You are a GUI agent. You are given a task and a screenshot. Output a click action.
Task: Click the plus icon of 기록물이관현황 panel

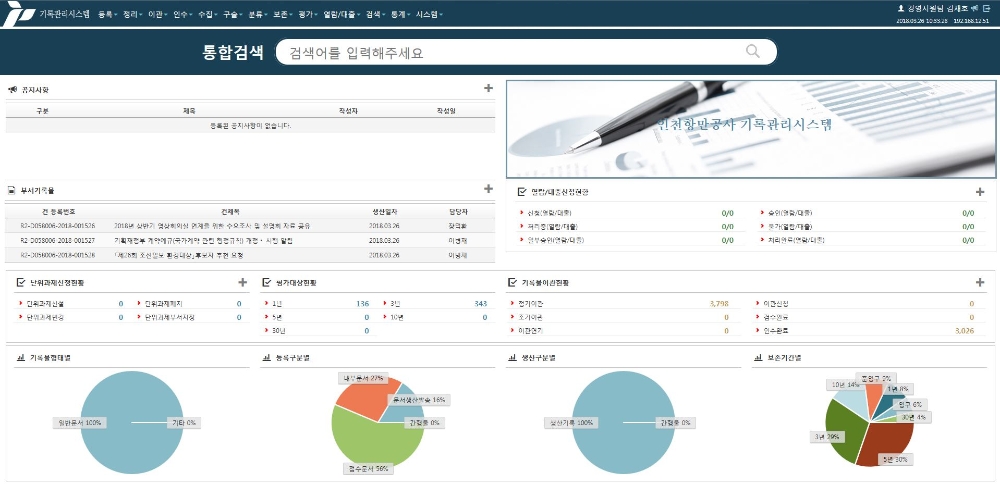pyautogui.click(x=980, y=282)
